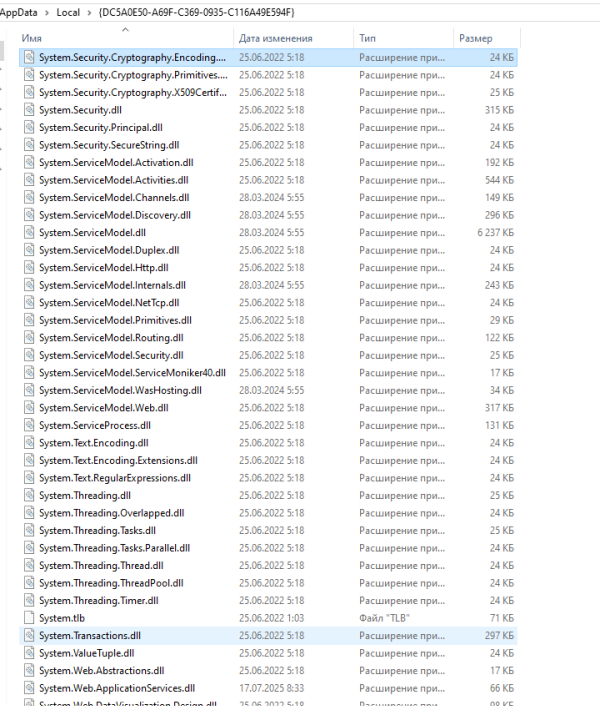The image size is (600, 710).
Task: Click the blank file icon of System.tlb
Action: [x=29, y=618]
